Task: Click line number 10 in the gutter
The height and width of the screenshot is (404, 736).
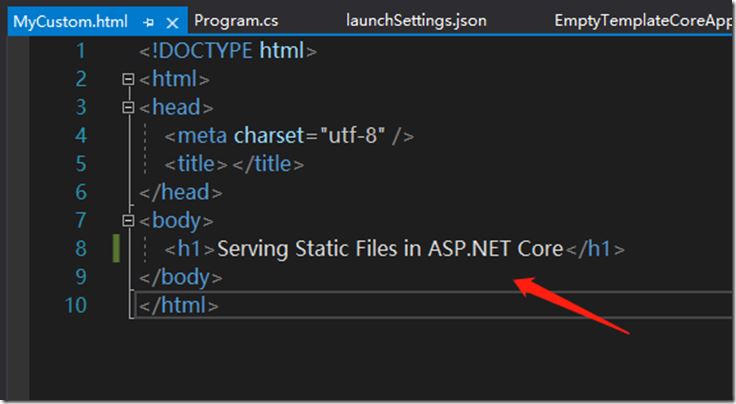Action: coord(76,304)
